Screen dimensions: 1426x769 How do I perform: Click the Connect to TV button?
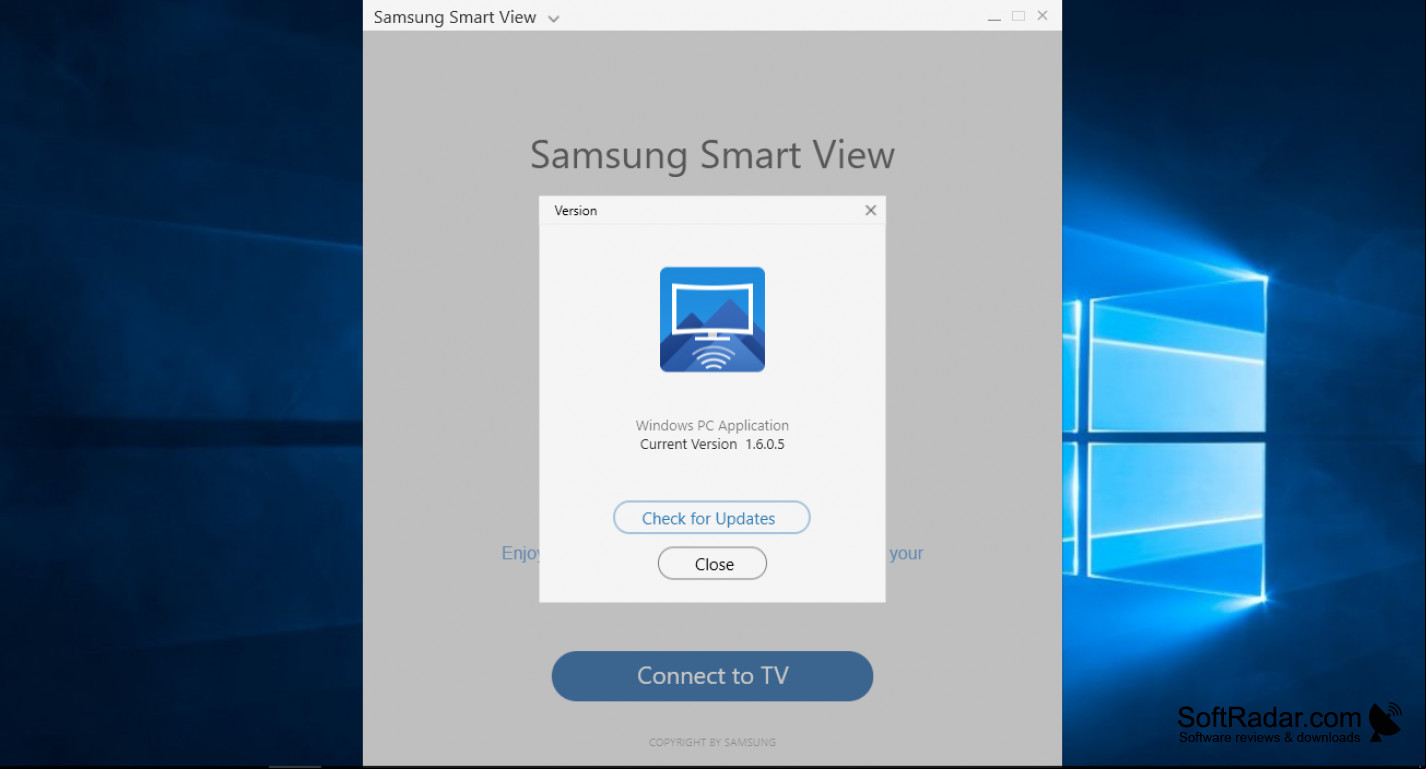712,676
